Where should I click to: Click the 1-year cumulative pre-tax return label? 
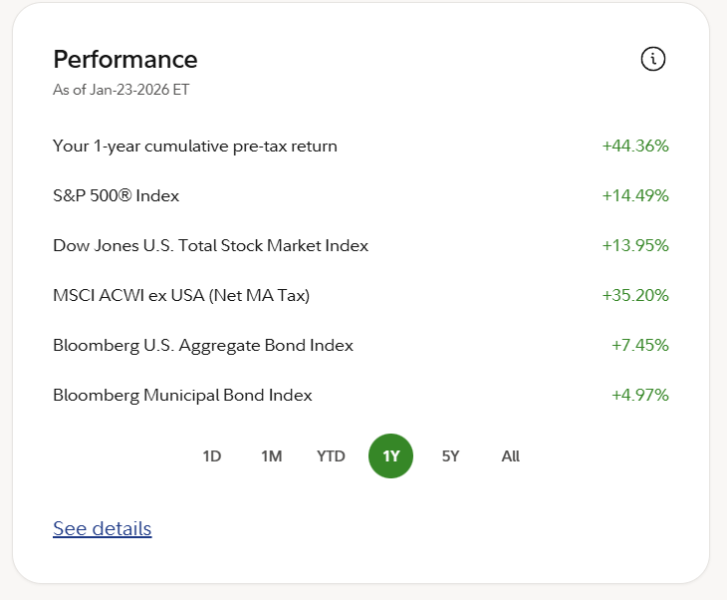195,146
